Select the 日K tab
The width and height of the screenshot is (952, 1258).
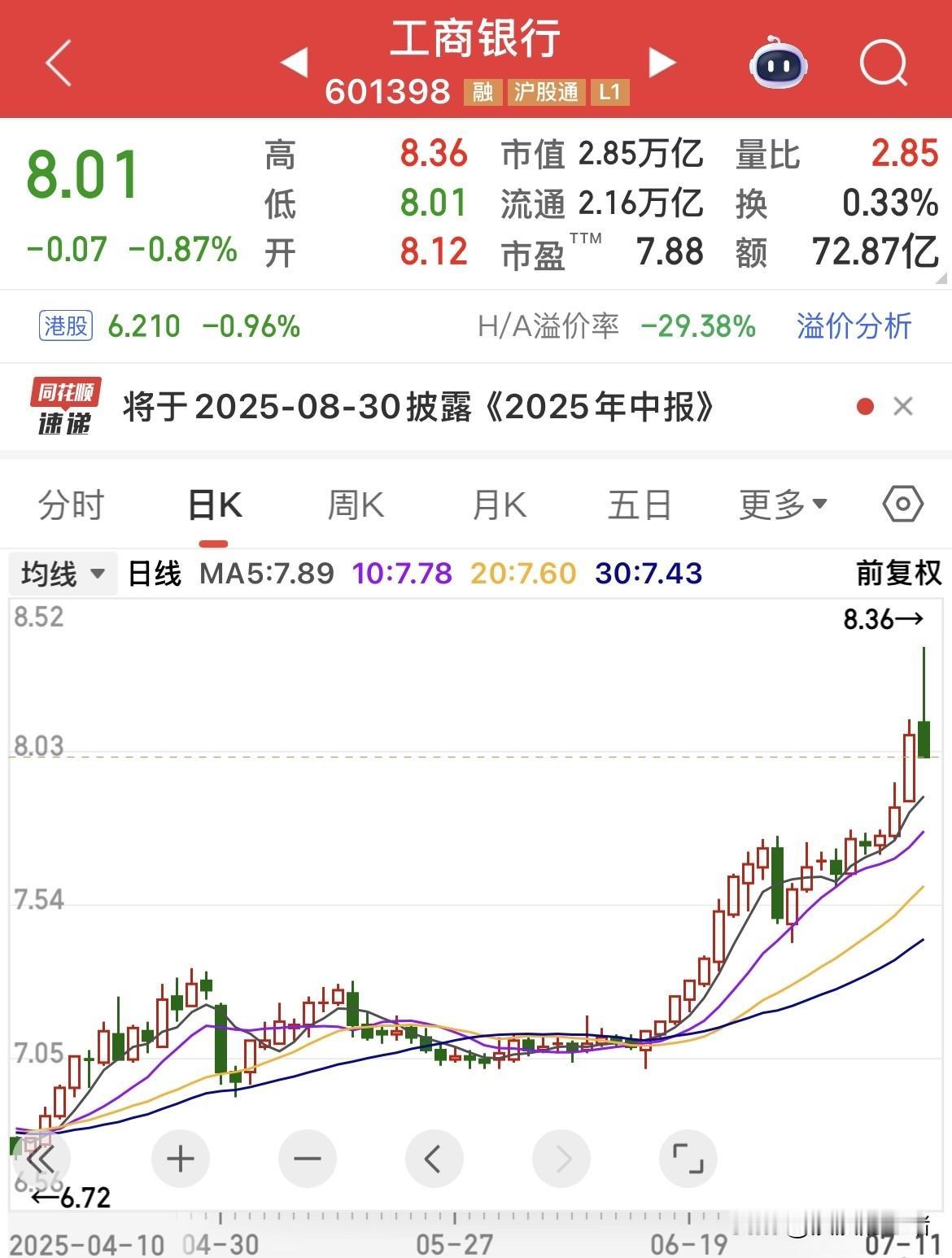point(215,505)
